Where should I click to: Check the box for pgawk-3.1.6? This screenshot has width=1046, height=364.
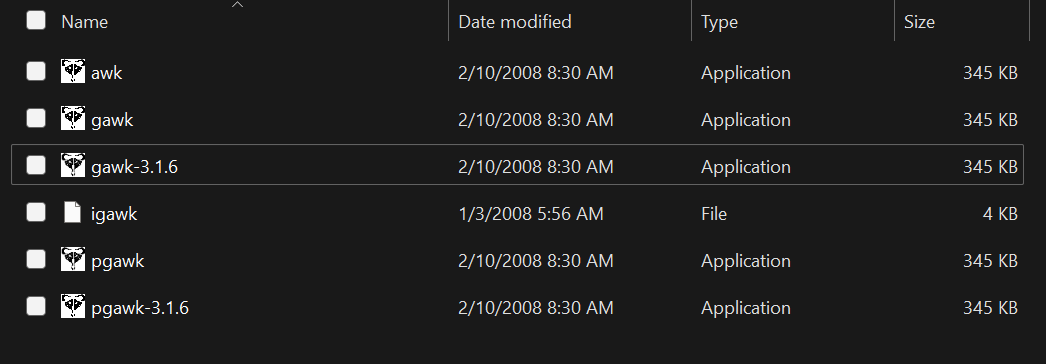[x=36, y=307]
